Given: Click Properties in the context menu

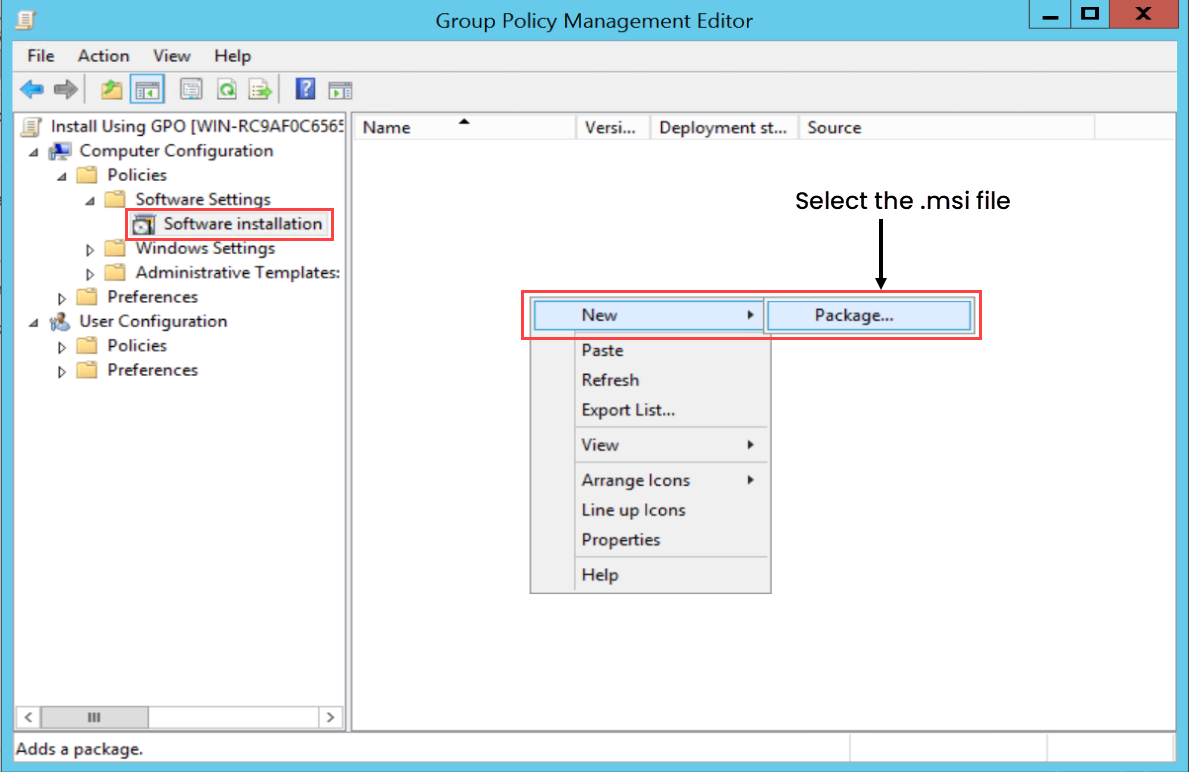Looking at the screenshot, I should pyautogui.click(x=621, y=540).
